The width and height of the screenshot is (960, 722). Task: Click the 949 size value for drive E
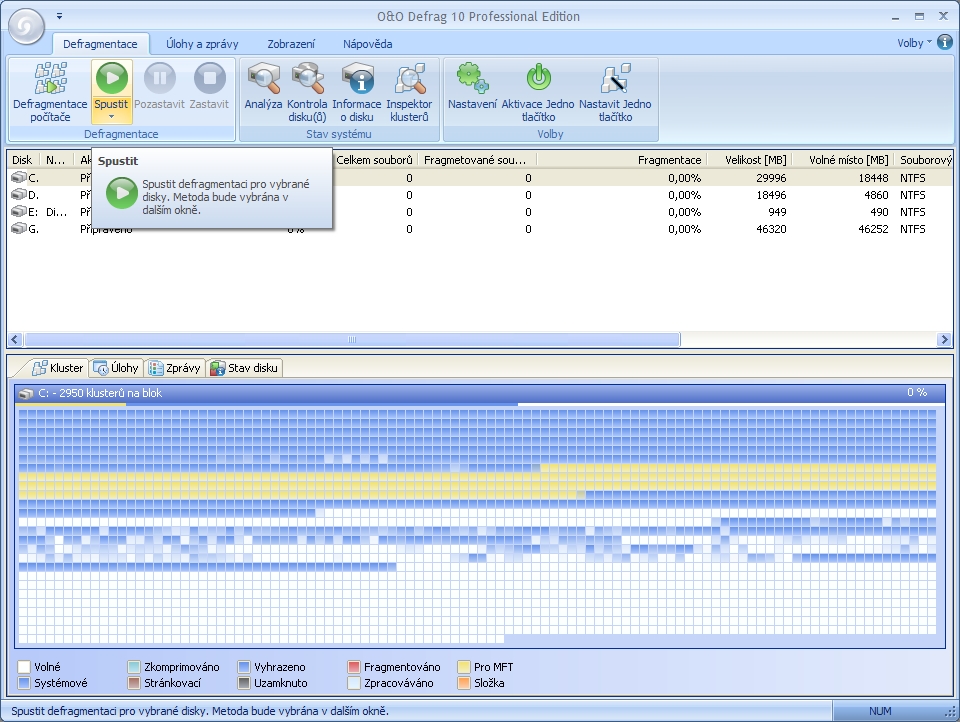(x=777, y=212)
